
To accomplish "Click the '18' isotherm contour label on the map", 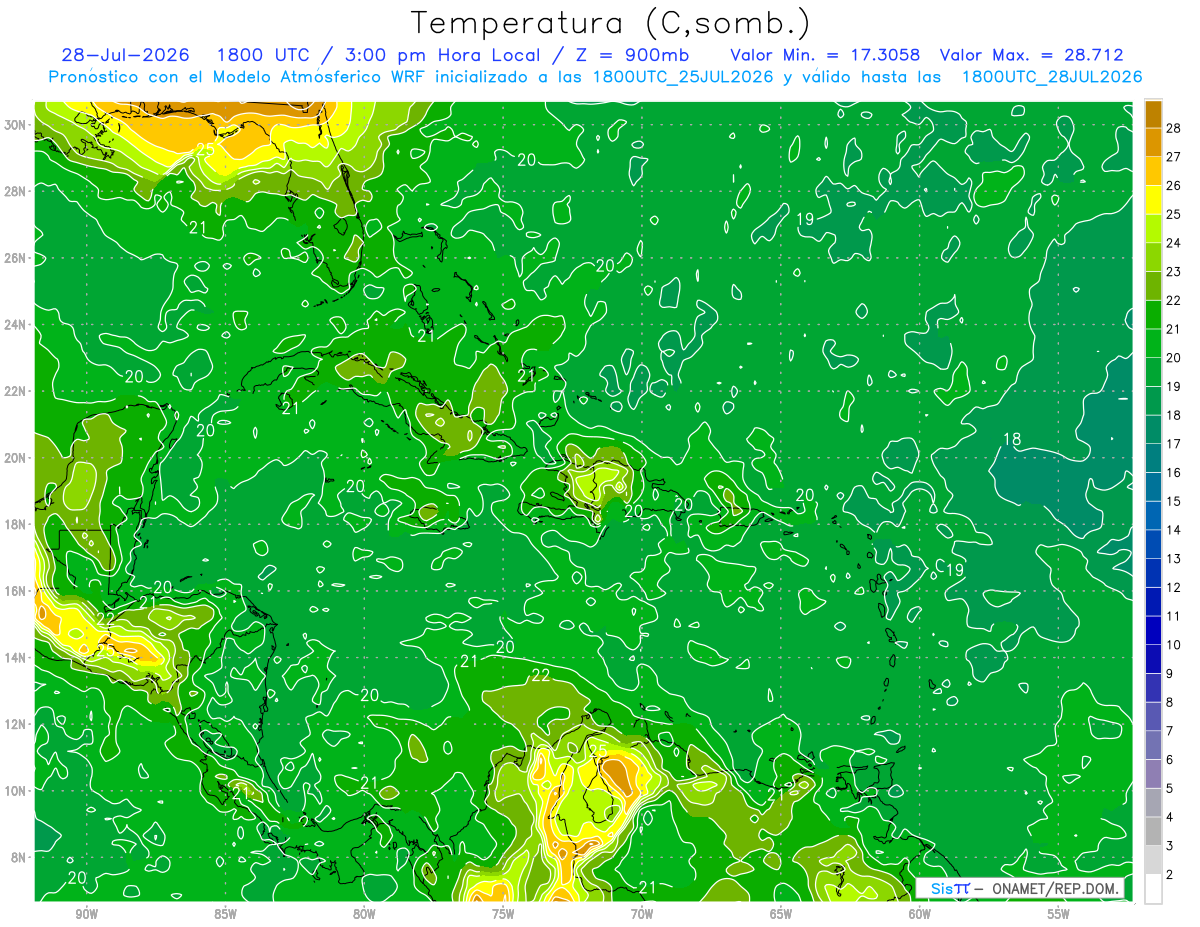I will pyautogui.click(x=1012, y=439).
